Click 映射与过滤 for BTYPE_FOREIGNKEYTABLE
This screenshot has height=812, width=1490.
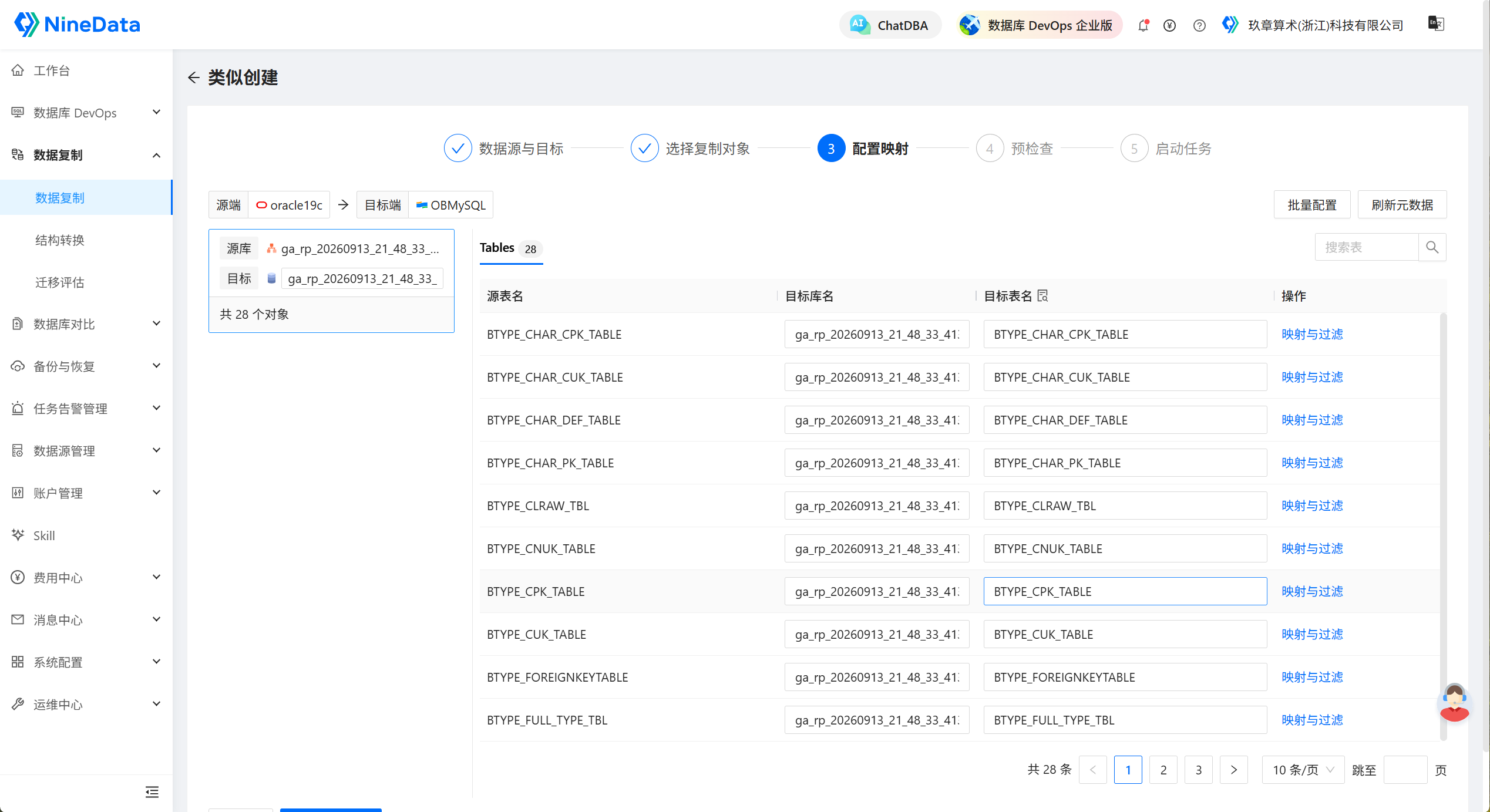[1312, 677]
